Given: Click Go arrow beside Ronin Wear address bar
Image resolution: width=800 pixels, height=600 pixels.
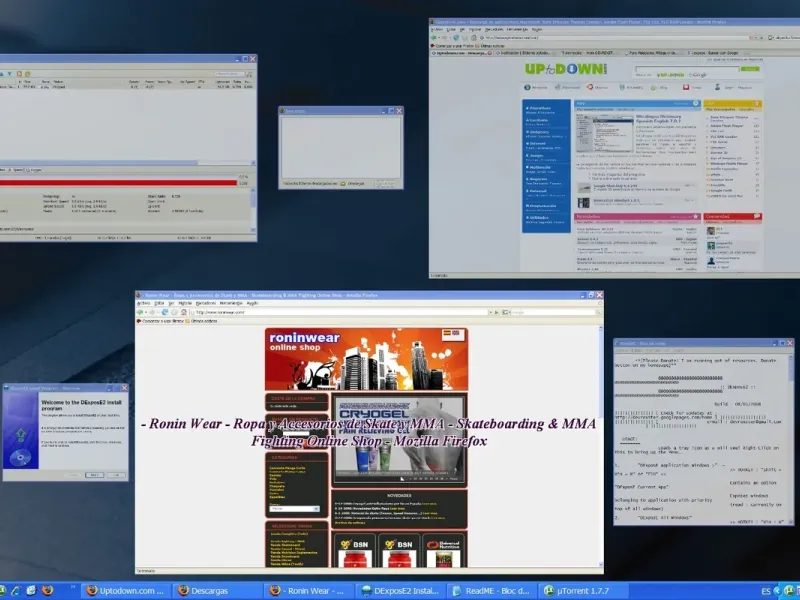Looking at the screenshot, I should point(497,312).
